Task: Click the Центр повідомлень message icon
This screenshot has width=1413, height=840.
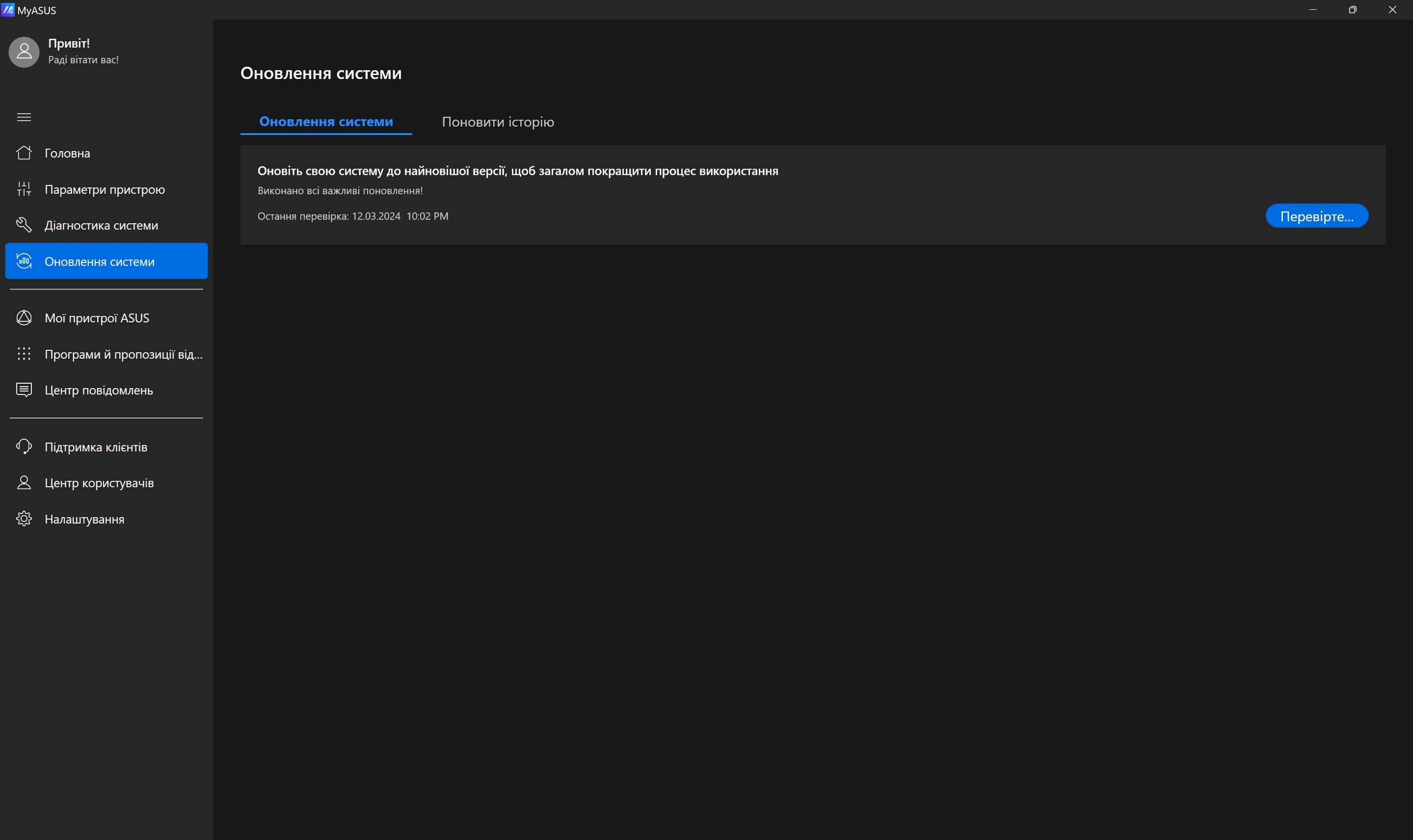Action: (x=24, y=390)
